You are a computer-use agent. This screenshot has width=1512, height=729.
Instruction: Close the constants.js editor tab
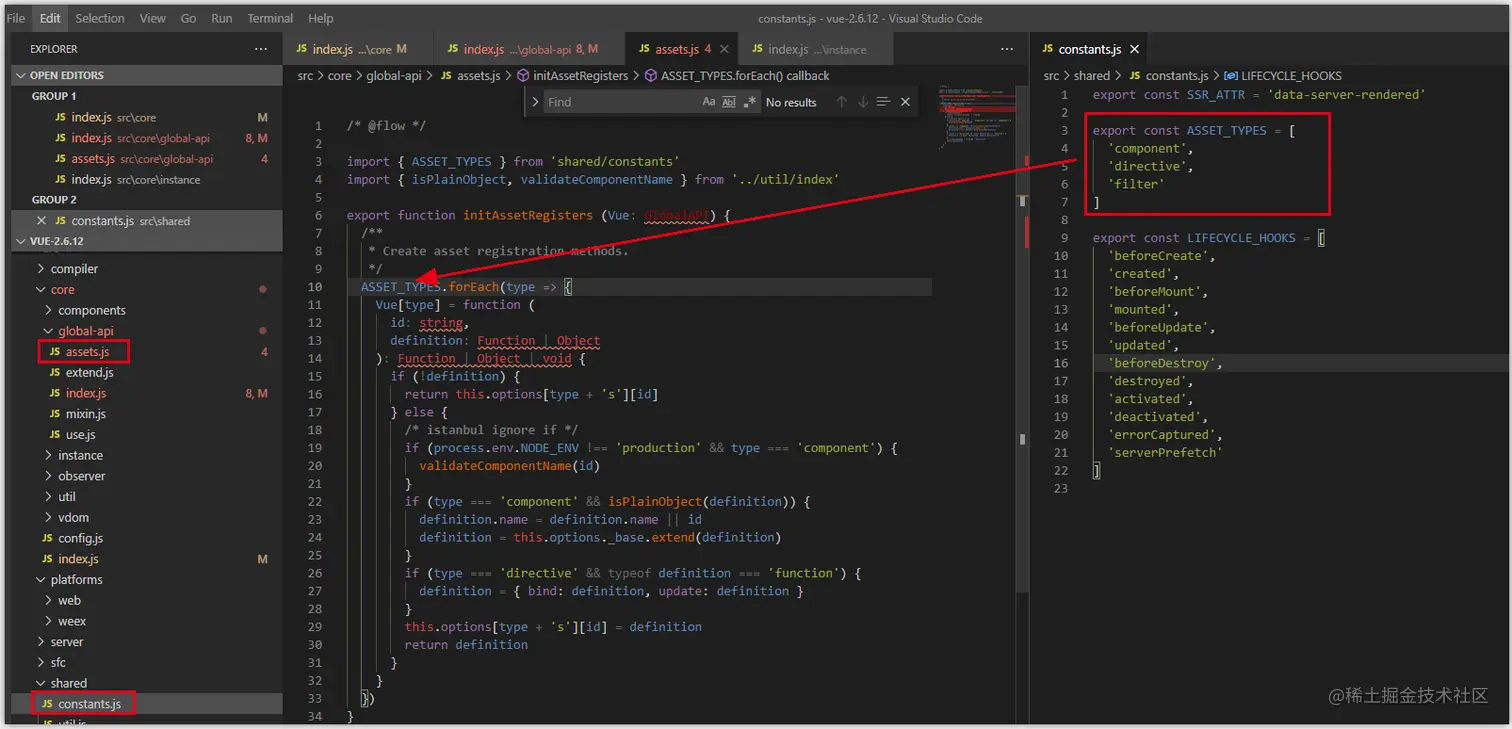coord(1135,49)
